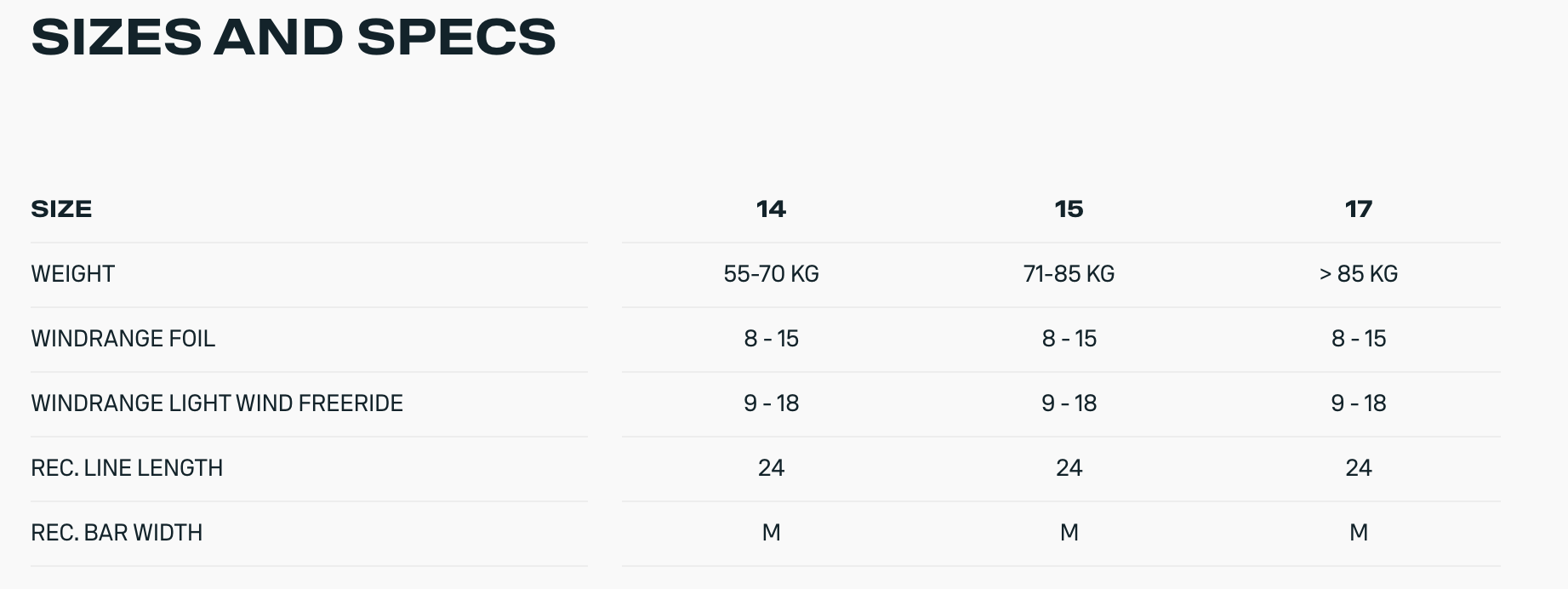The width and height of the screenshot is (1568, 589).
Task: Click the 71-85 KG weight cell
Action: point(1069,274)
